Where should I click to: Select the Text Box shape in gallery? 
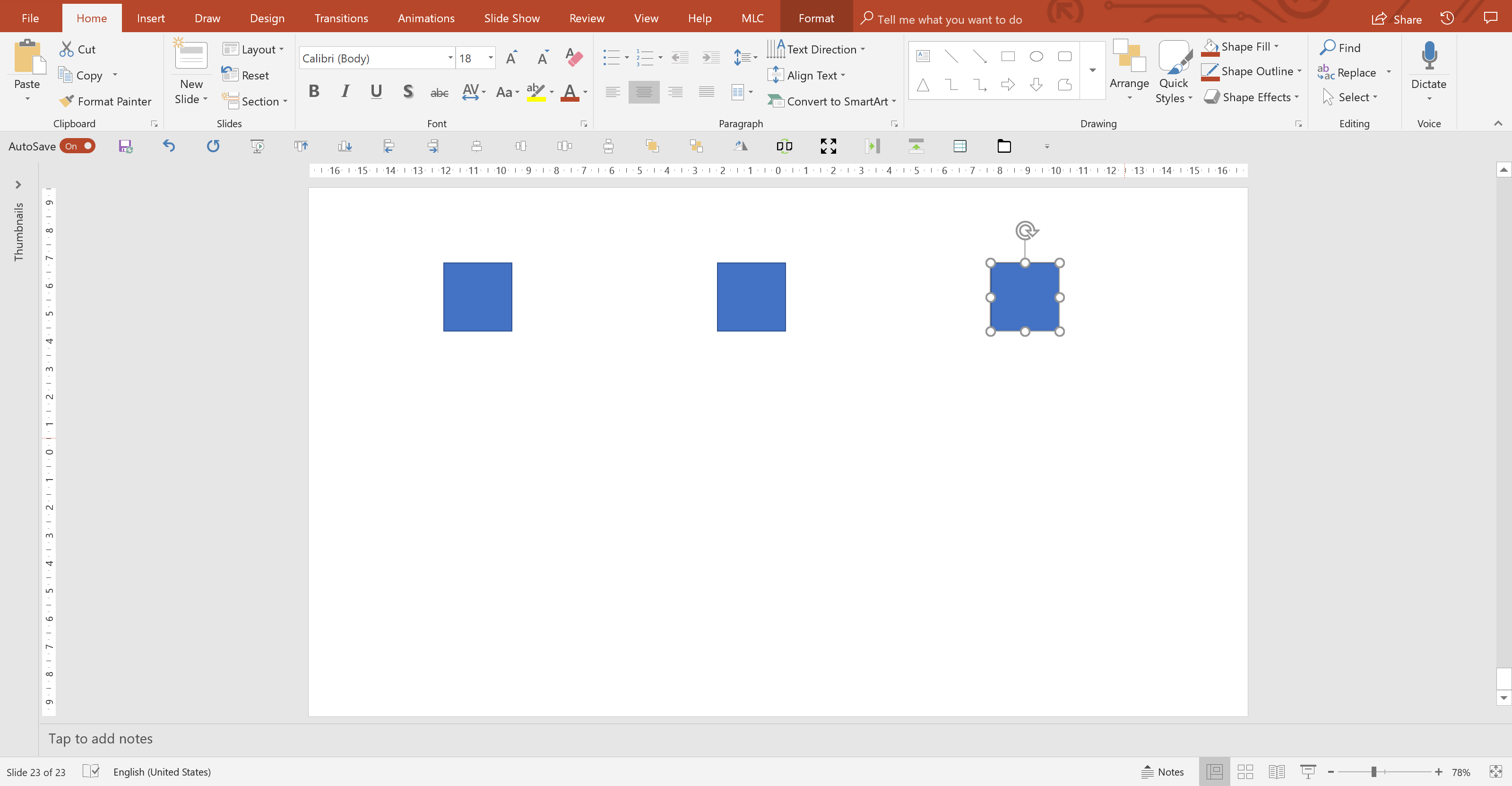coord(923,56)
